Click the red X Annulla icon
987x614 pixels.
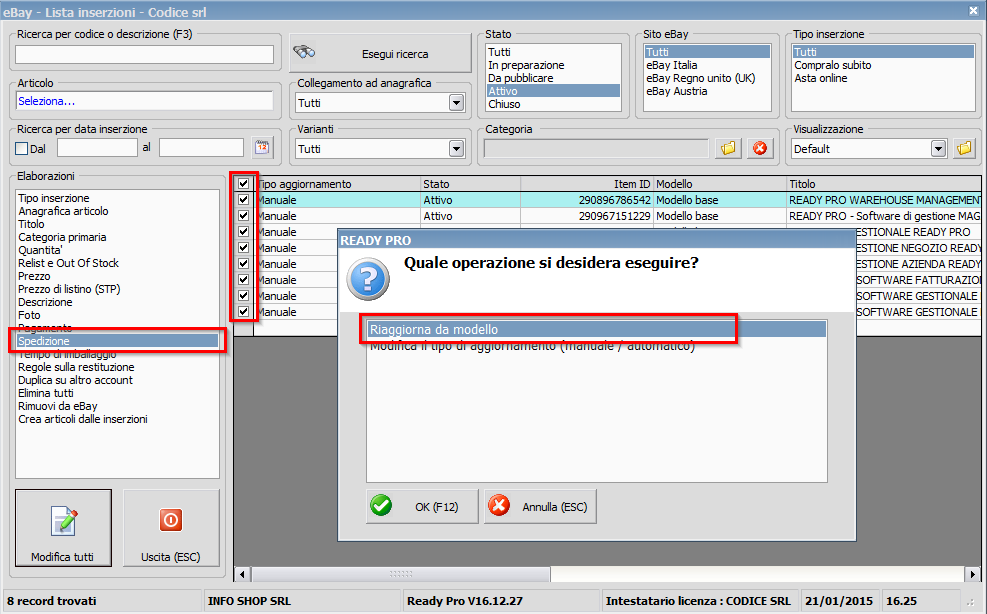(499, 505)
